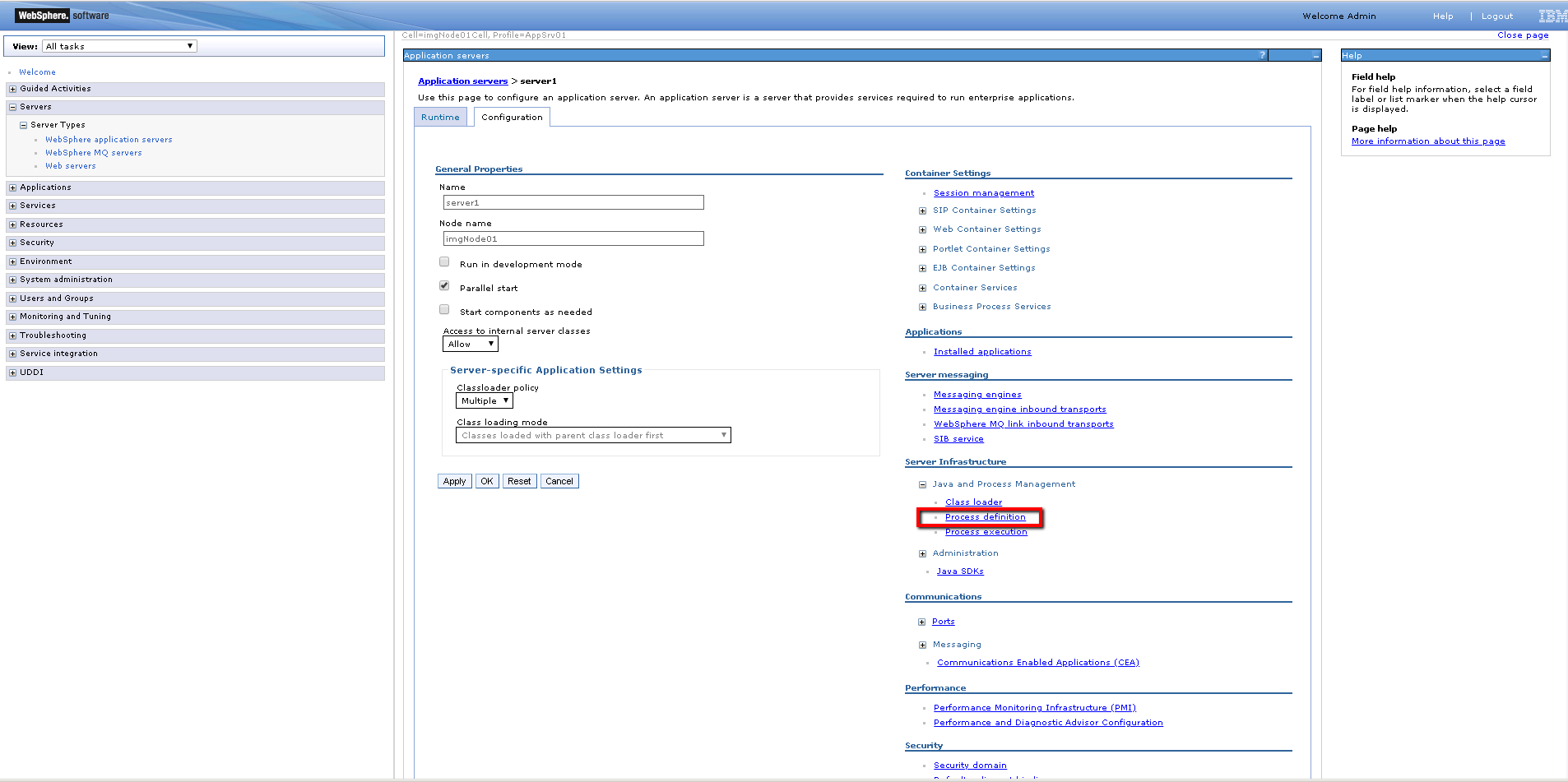Viewport: 1568px width, 782px height.
Task: Uncheck the Parallel start checkbox
Action: (444, 285)
